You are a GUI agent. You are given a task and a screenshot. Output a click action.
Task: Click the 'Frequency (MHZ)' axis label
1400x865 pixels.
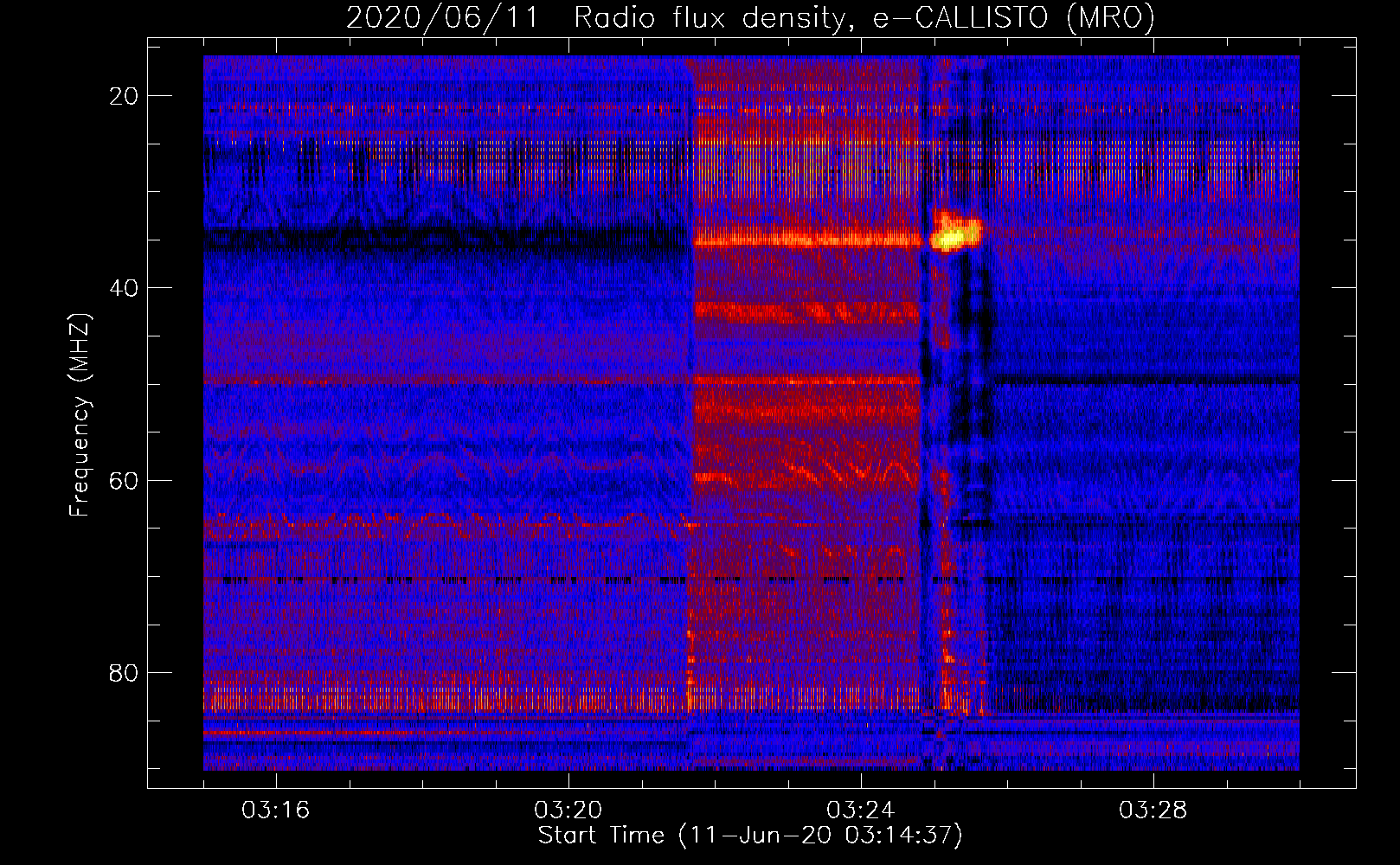coord(80,415)
